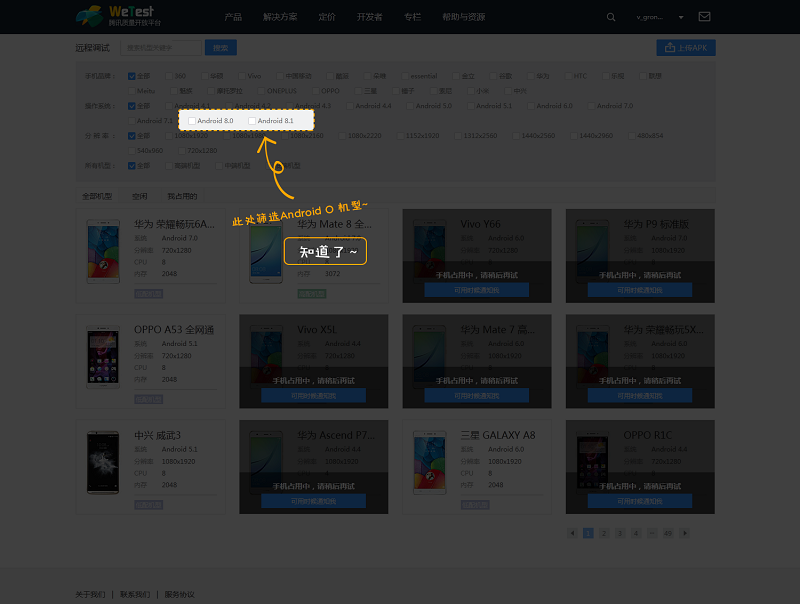Click 可用时候通知我 on the Vivo Y66 card

[x=477, y=290]
